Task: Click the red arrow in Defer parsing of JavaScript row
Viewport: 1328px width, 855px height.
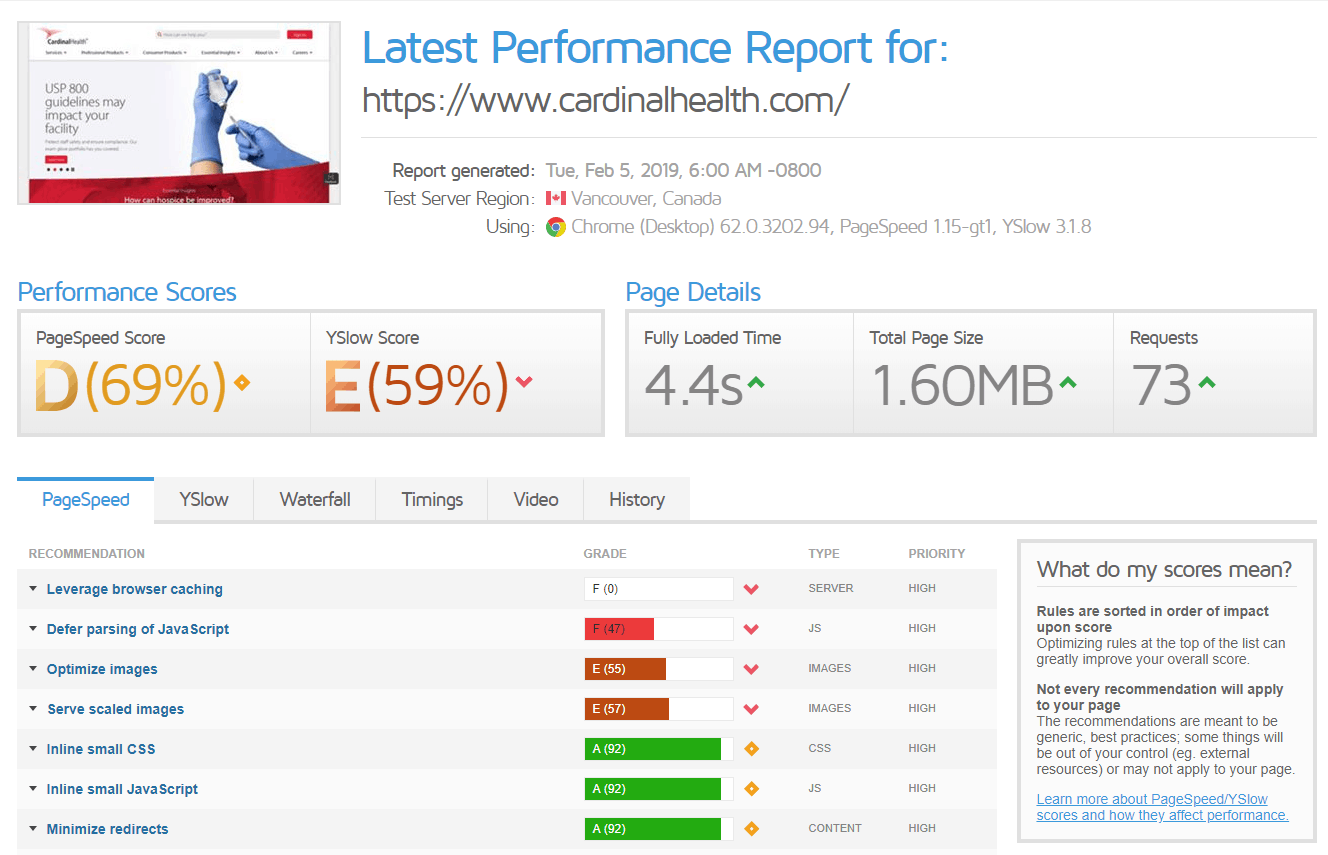Action: click(x=751, y=629)
